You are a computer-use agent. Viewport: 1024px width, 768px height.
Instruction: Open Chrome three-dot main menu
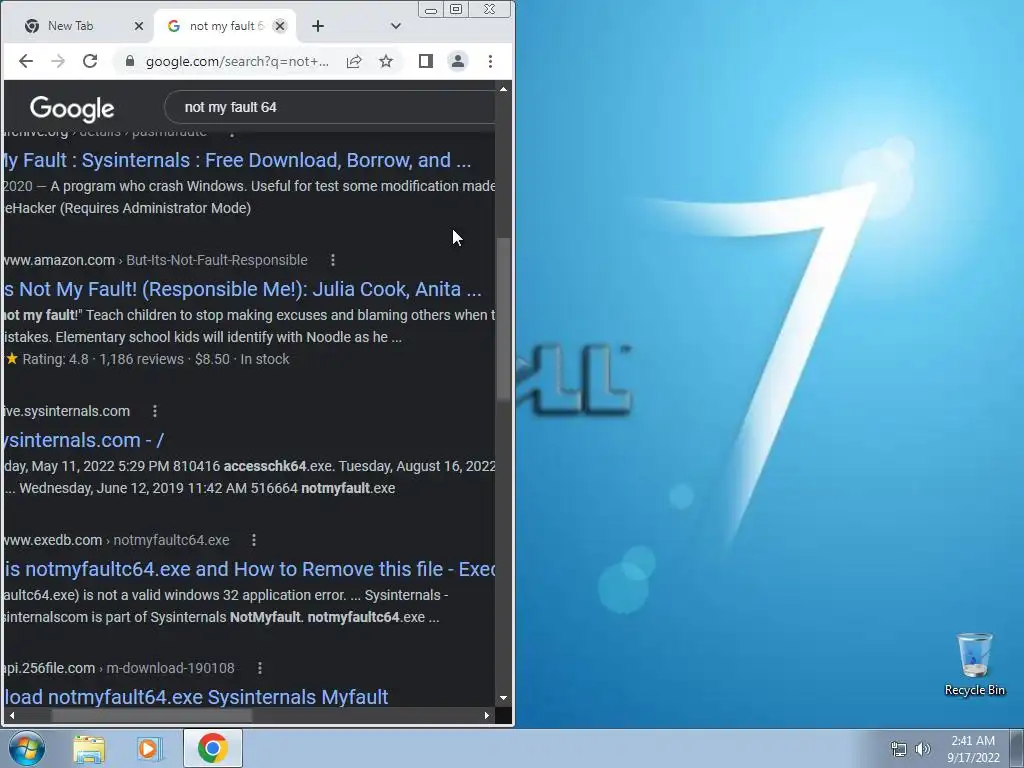(490, 61)
